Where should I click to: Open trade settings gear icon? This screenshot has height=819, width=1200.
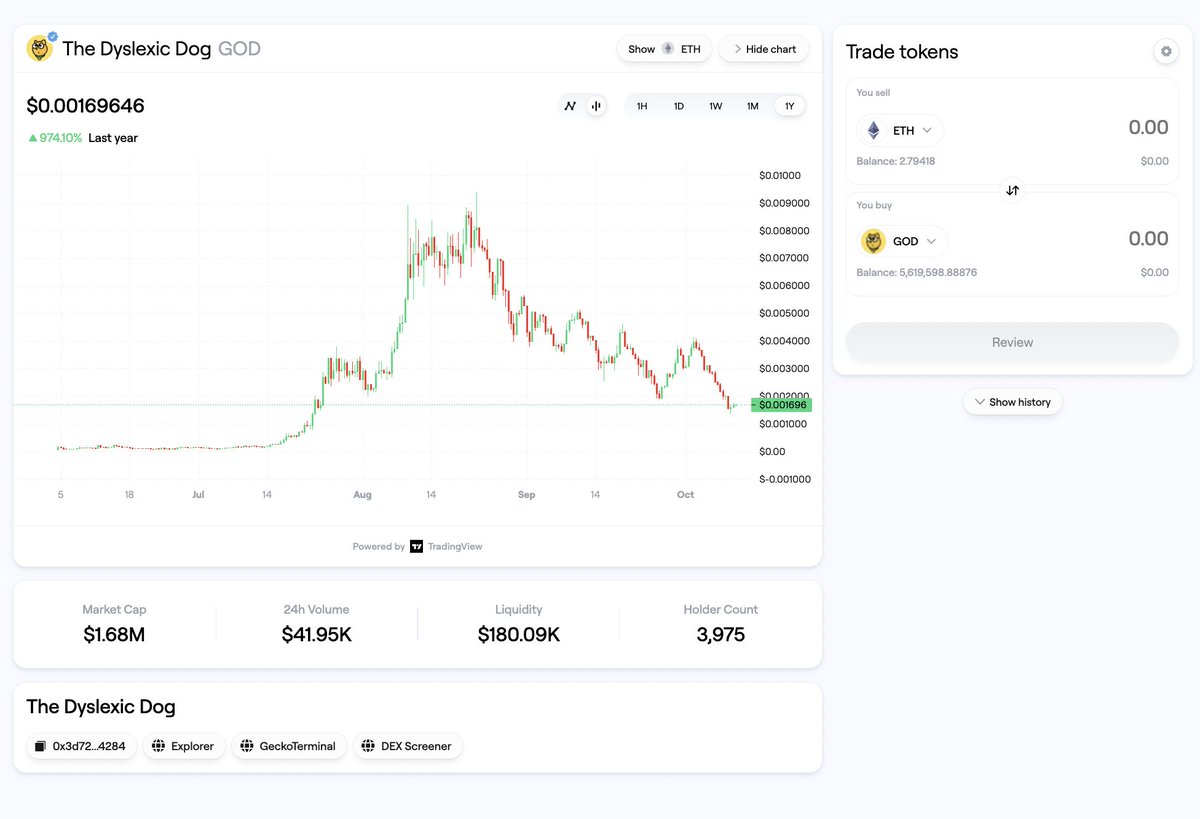point(1165,51)
